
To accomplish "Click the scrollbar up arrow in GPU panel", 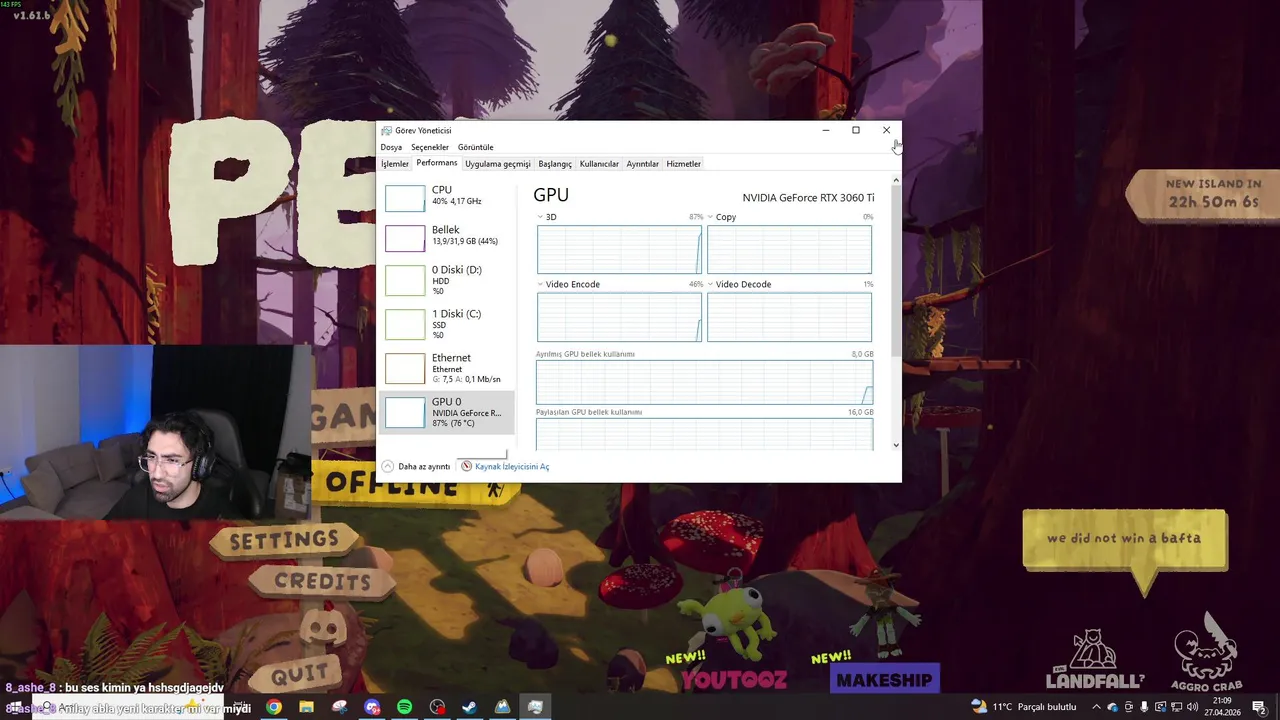I will (896, 180).
